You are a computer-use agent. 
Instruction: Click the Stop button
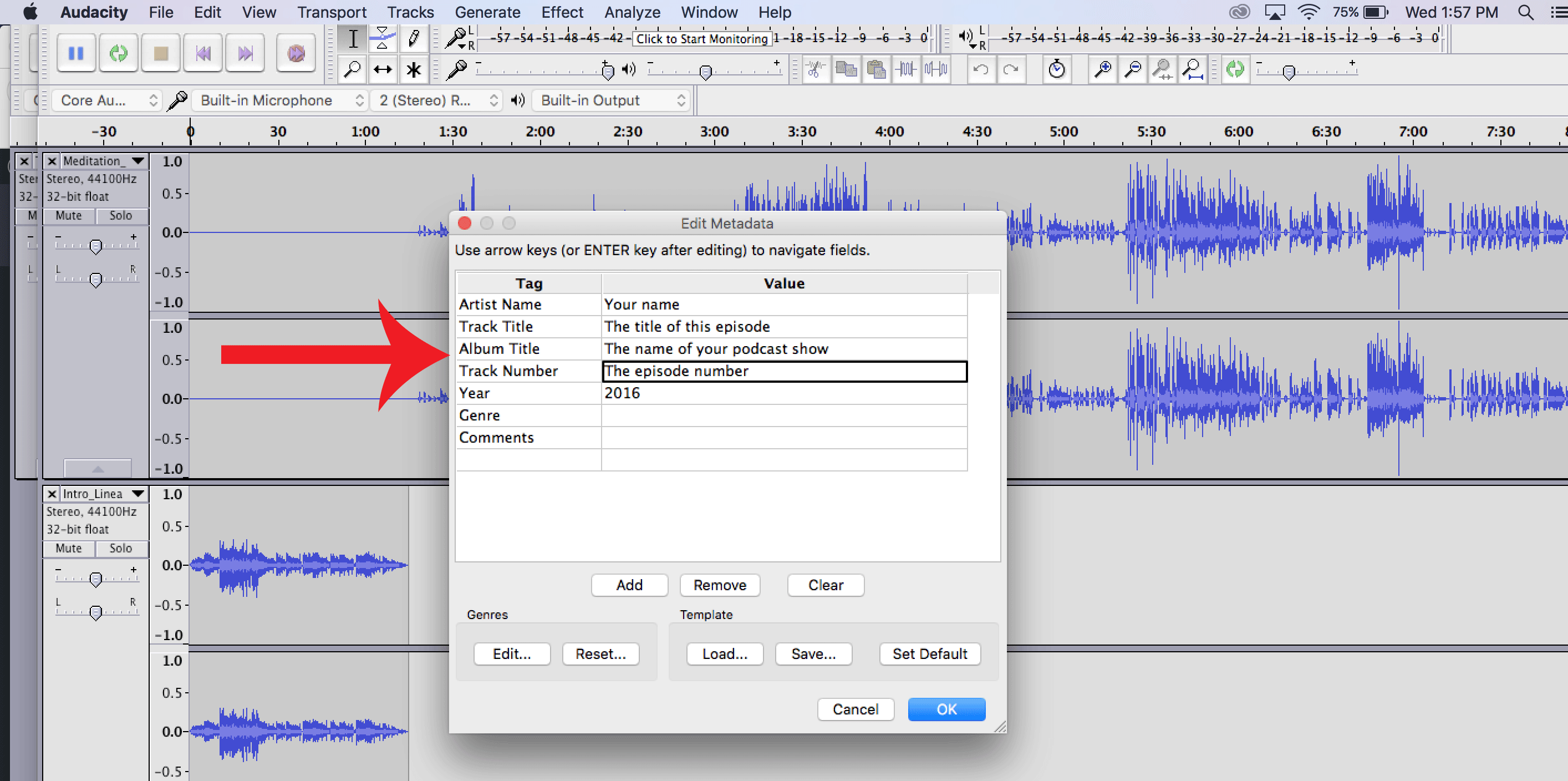point(161,54)
